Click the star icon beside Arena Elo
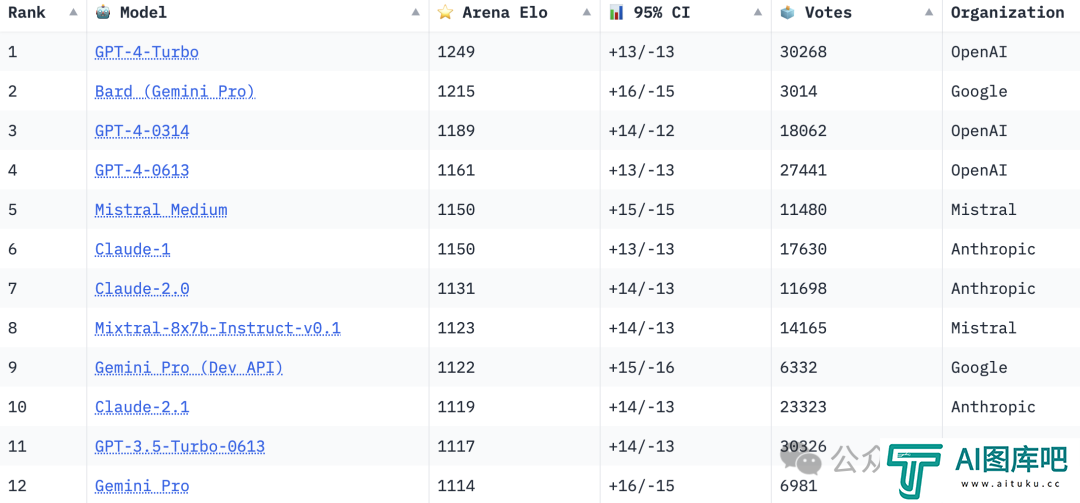 445,12
